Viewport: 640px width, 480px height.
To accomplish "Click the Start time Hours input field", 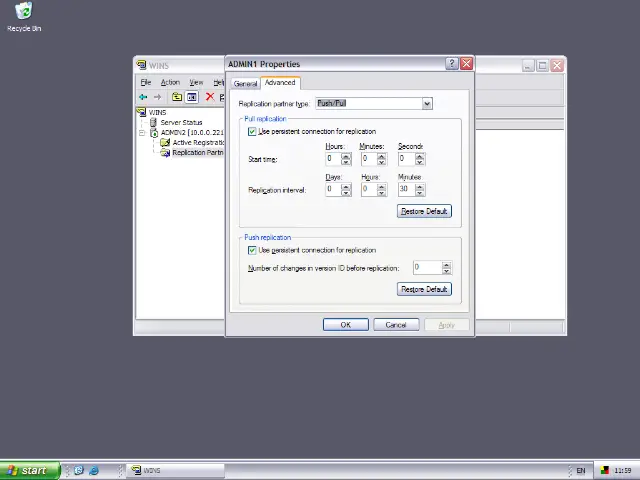I will (x=333, y=159).
